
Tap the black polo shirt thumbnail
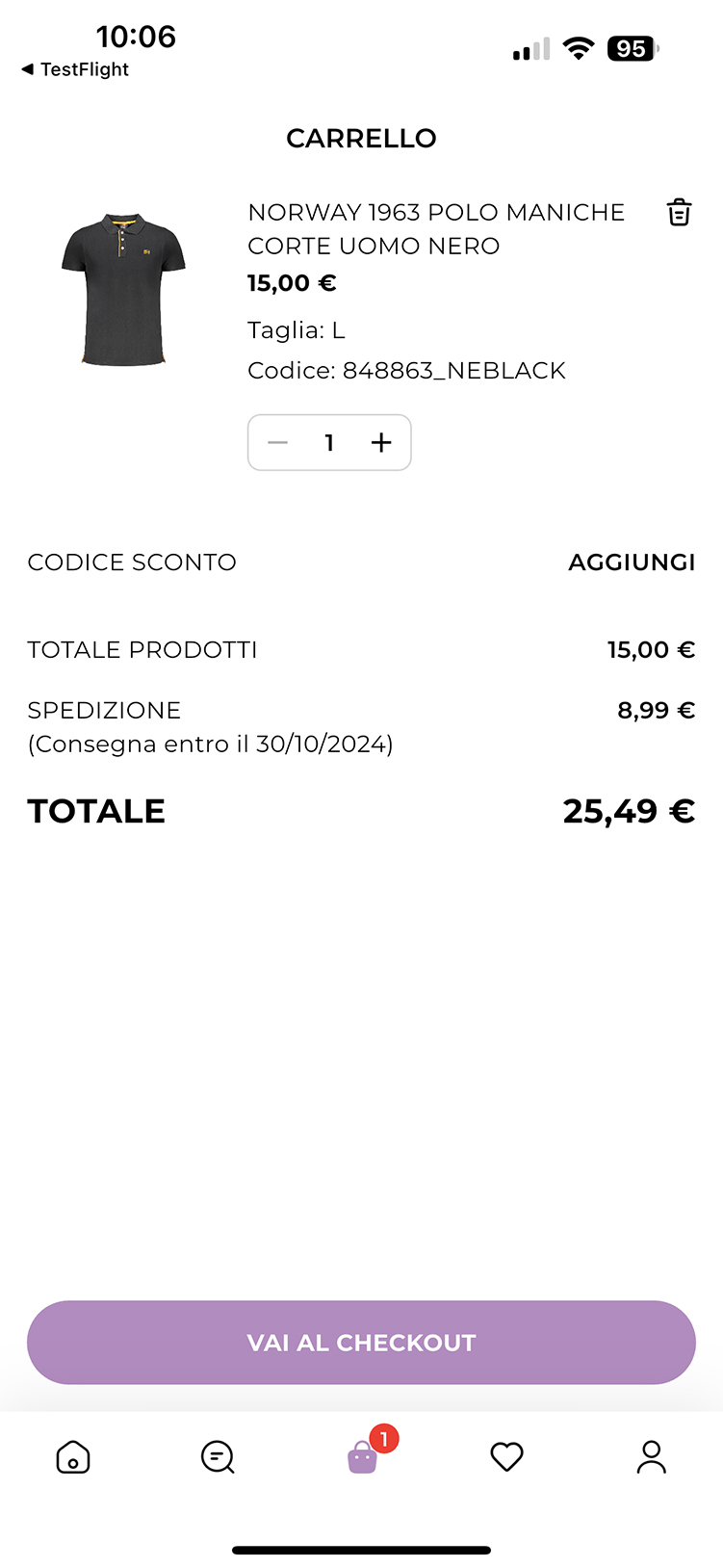[123, 290]
